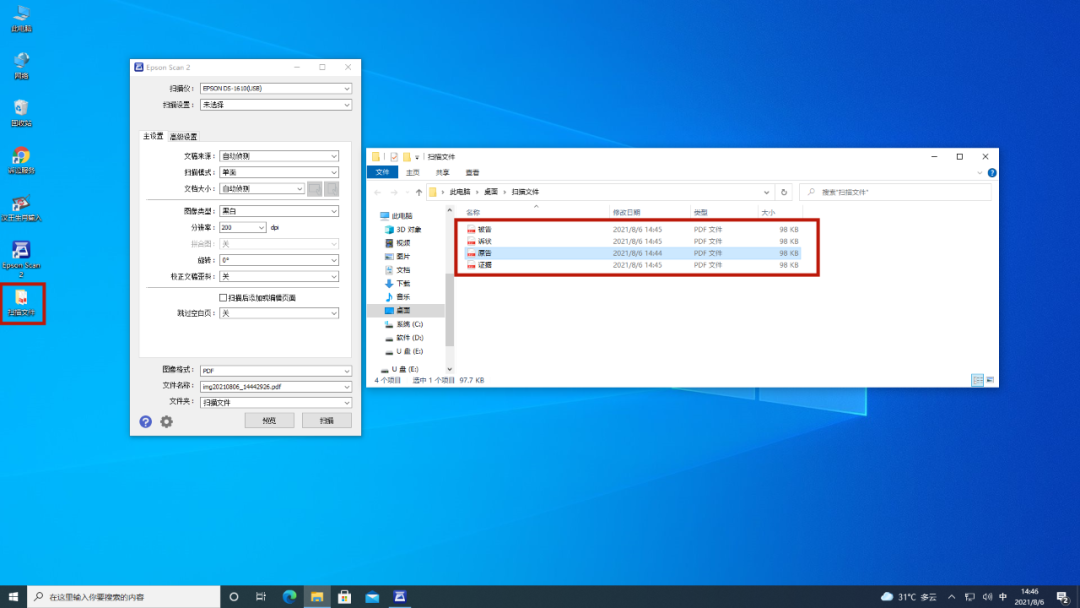Open 此电脑 desktop icon
Image resolution: width=1080 pixels, height=608 pixels.
point(21,19)
